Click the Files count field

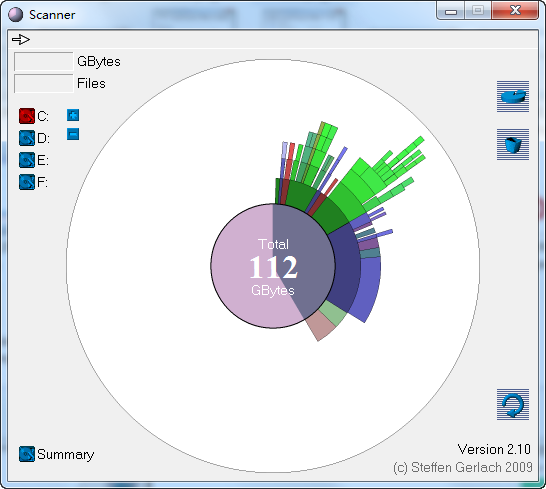pos(44,84)
